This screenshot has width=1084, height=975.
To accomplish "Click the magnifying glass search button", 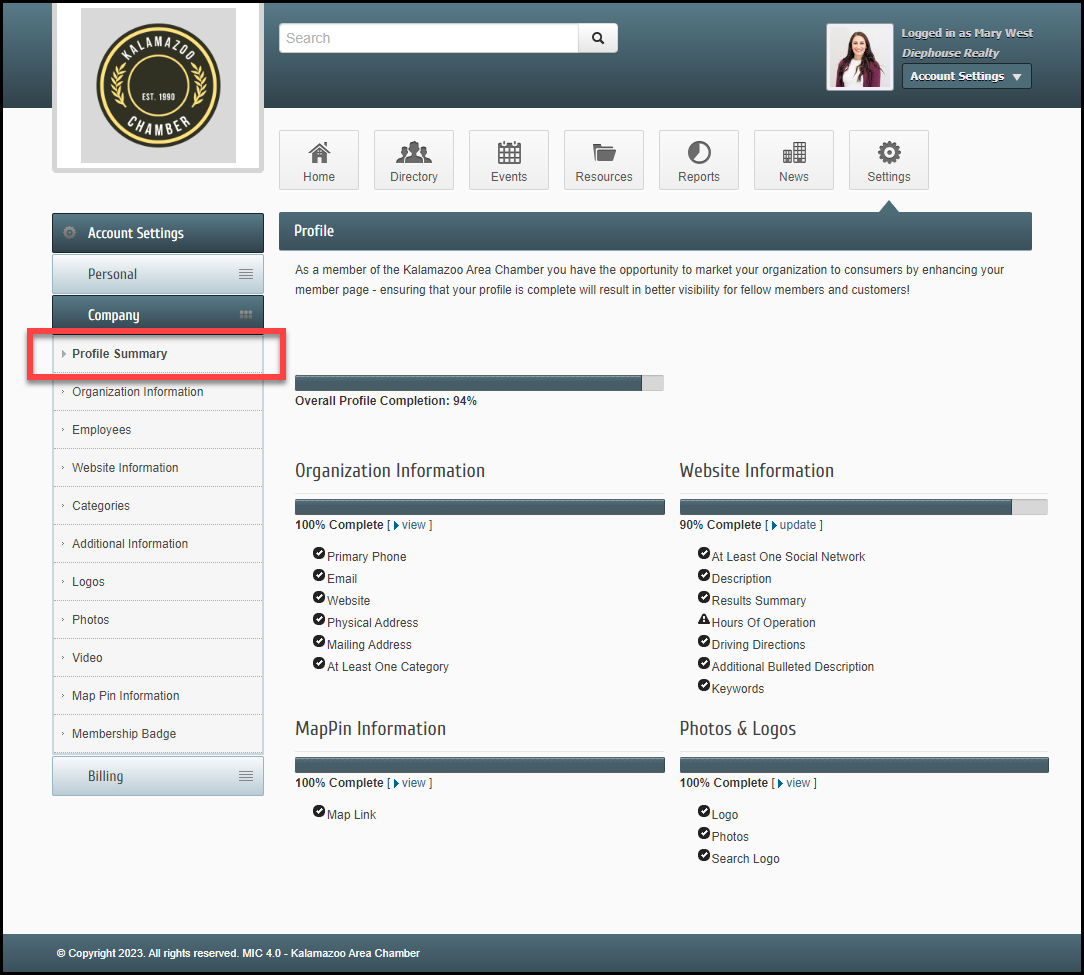I will pyautogui.click(x=598, y=38).
